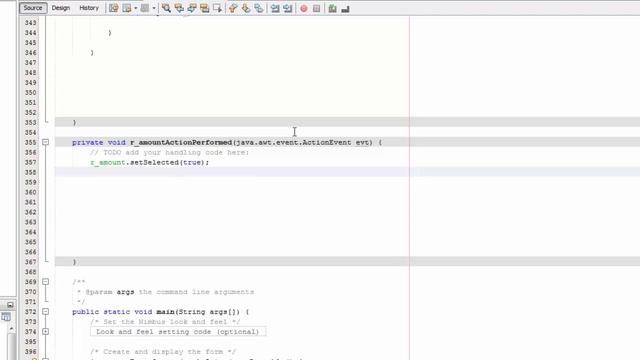Go to the next bookmark
640x360 pixels.
pyautogui.click(x=246, y=8)
